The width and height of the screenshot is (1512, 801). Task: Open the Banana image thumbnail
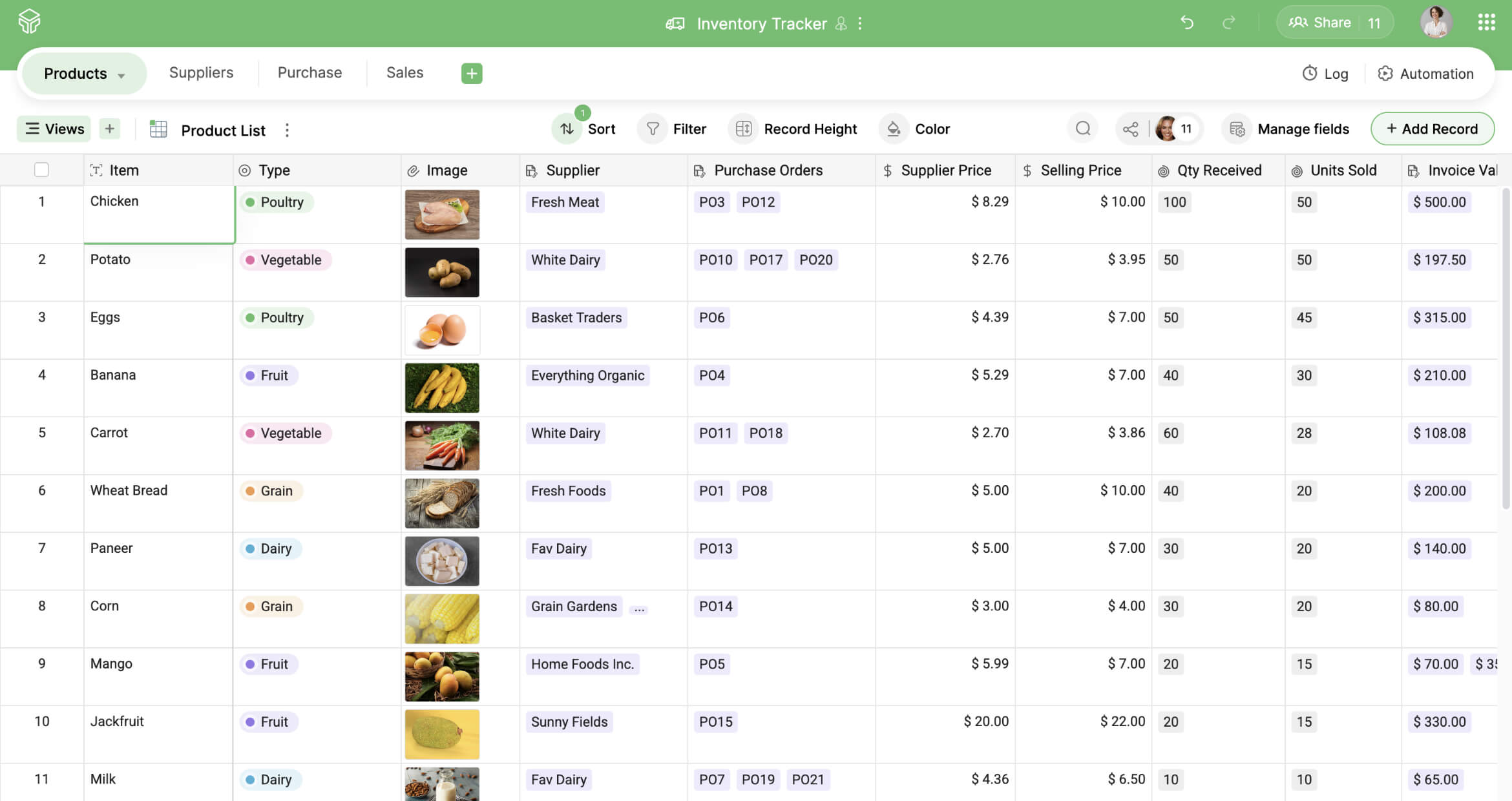[x=442, y=388]
